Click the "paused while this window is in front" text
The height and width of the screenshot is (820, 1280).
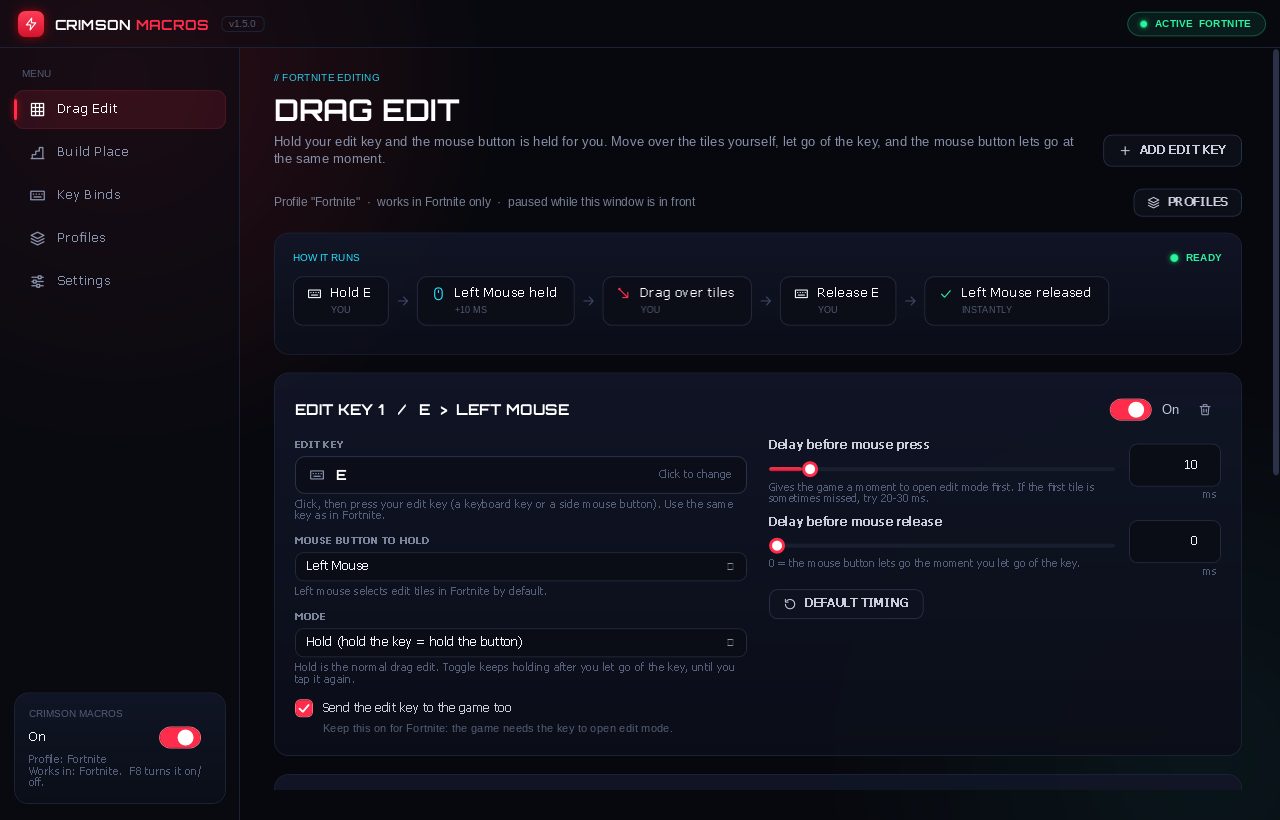click(601, 202)
